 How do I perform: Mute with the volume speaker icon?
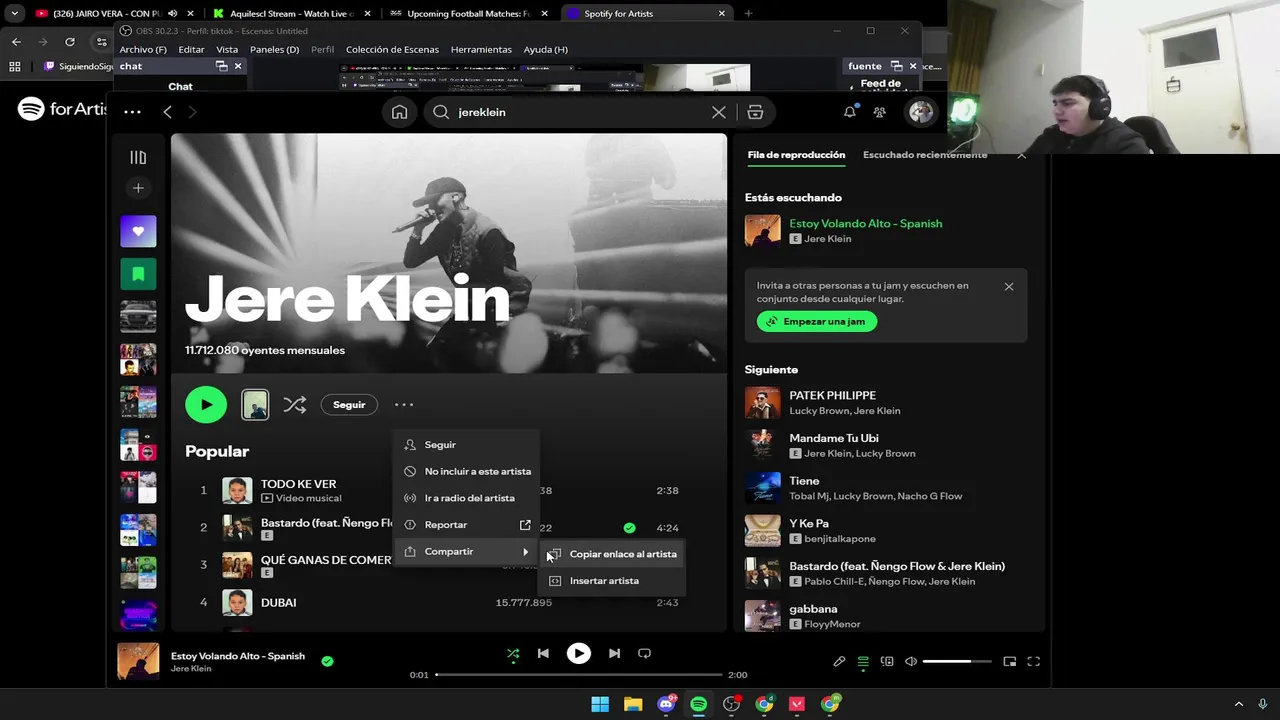click(911, 661)
